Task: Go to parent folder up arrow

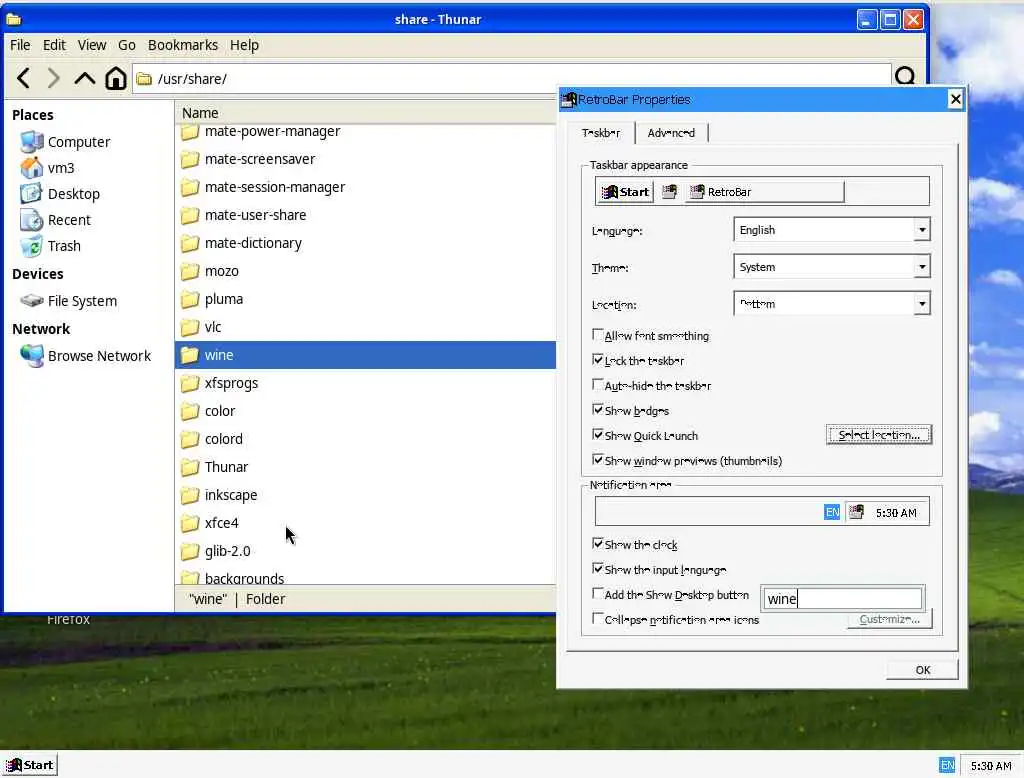Action: click(84, 78)
